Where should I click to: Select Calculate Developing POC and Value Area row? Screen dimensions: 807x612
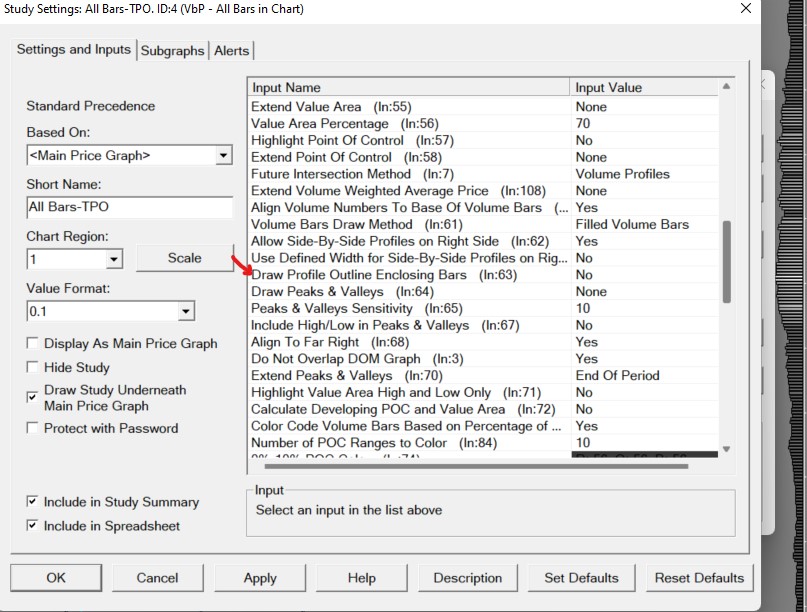tap(484, 409)
